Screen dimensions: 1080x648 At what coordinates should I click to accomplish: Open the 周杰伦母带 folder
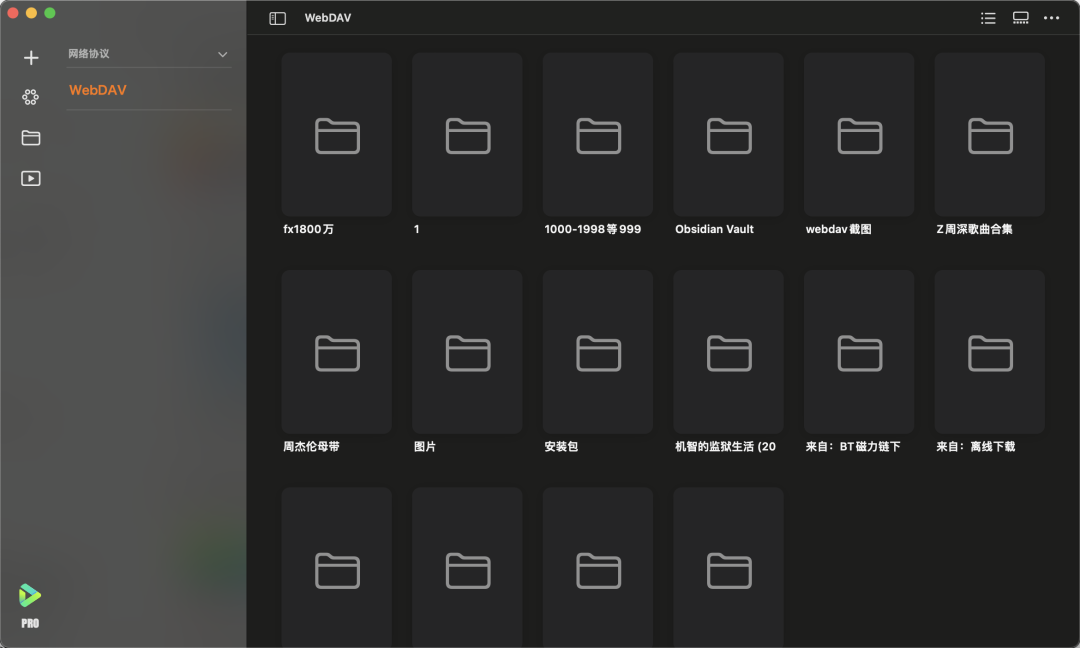[337, 352]
